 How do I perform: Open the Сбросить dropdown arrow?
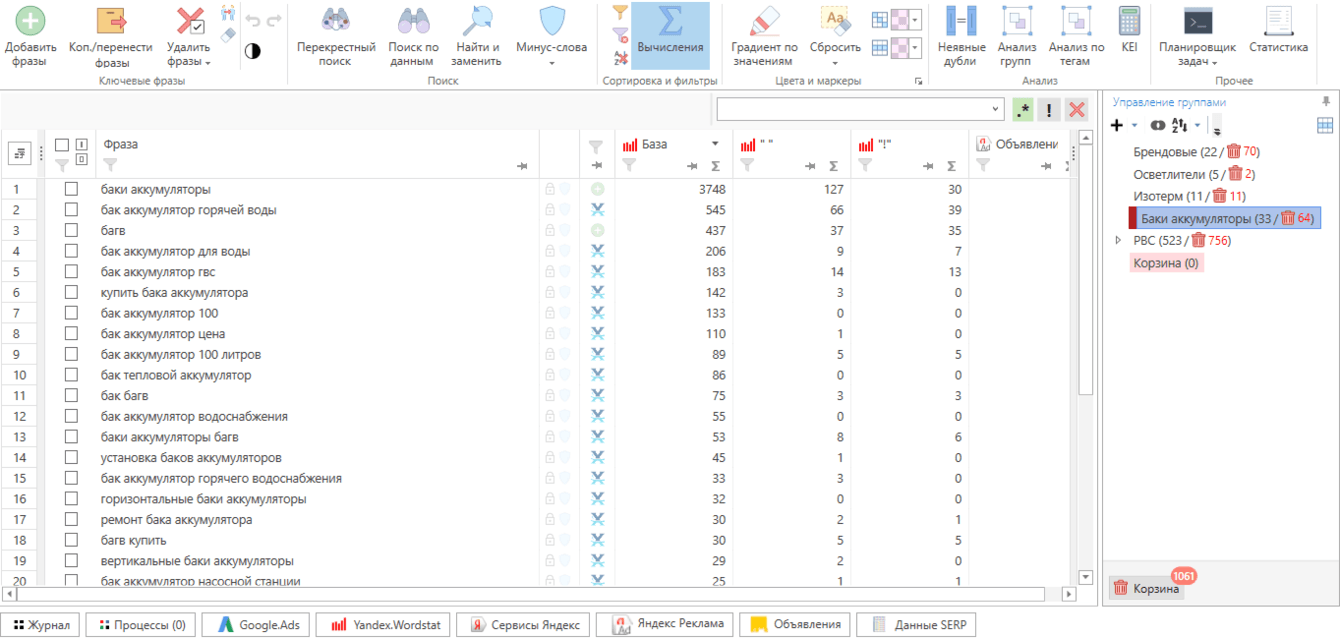835,63
